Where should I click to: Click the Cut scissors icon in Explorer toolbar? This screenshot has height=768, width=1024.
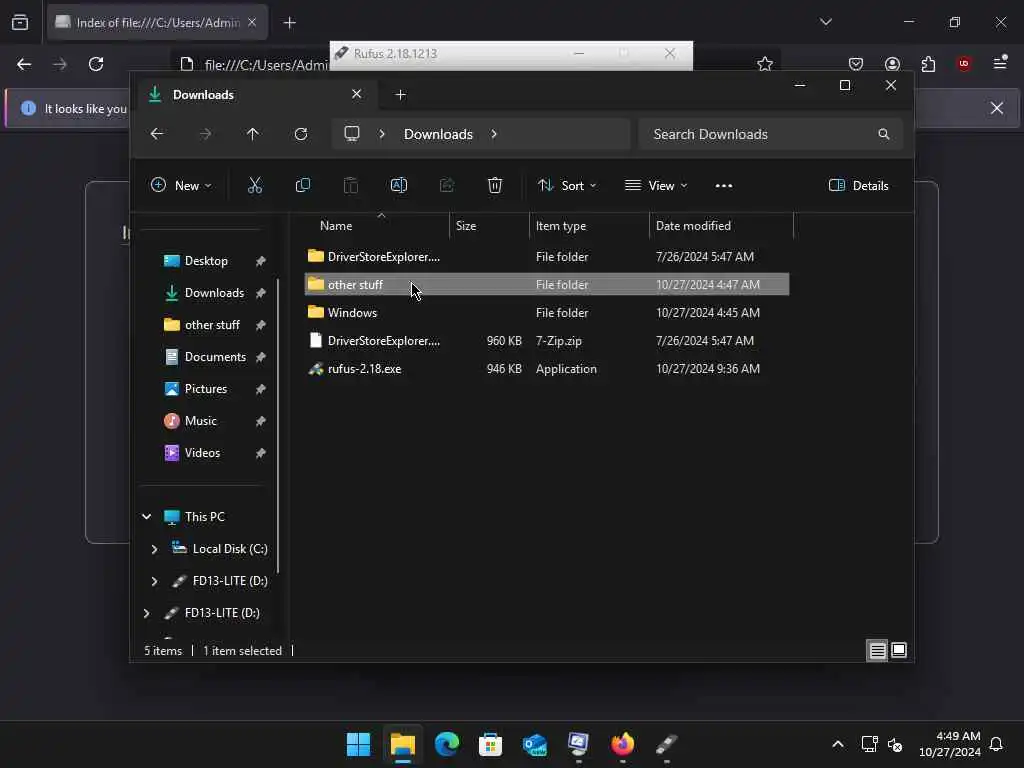click(x=255, y=185)
